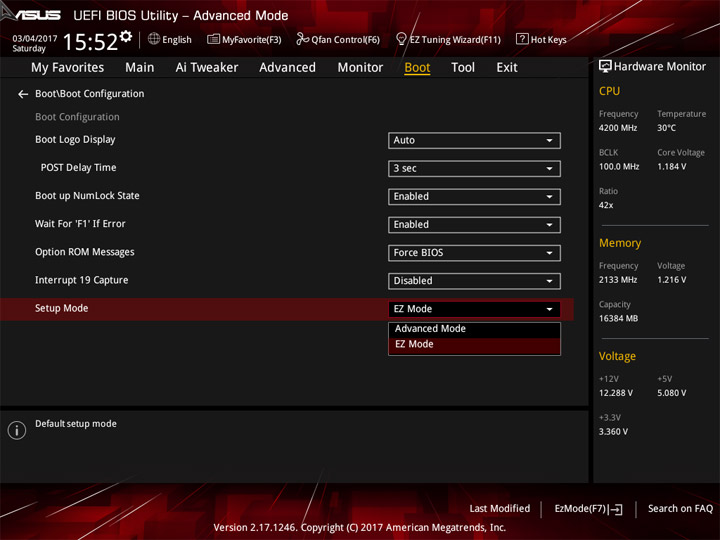Open the Tool tab

[463, 68]
